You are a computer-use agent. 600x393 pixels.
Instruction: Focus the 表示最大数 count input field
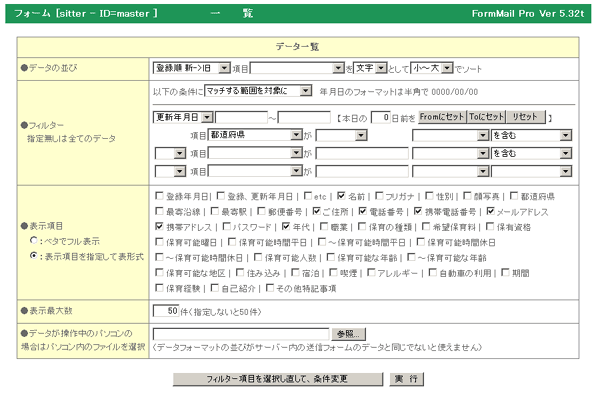pos(166,311)
